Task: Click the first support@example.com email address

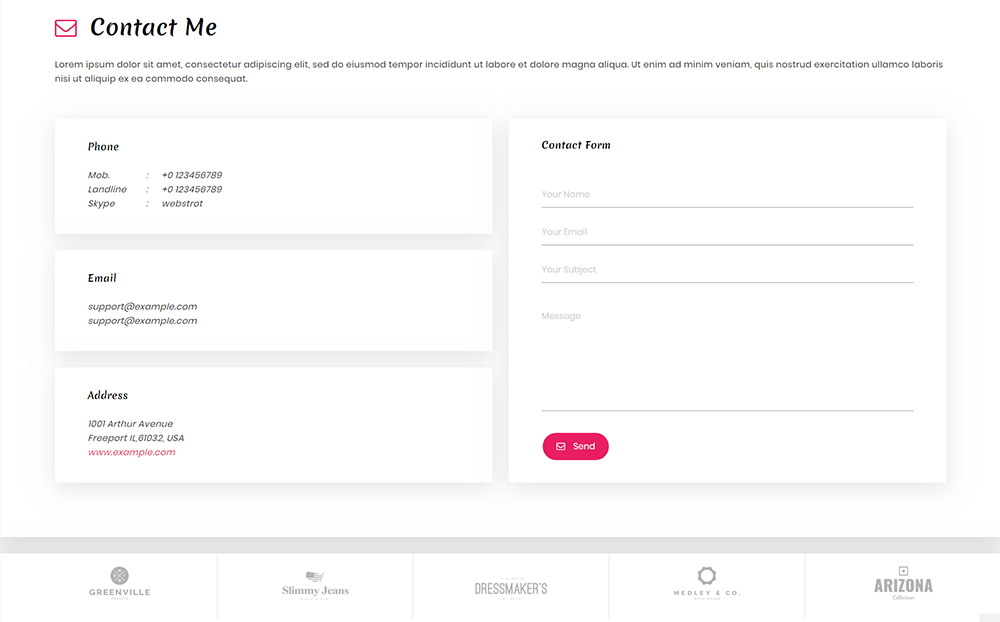Action: 142,307
